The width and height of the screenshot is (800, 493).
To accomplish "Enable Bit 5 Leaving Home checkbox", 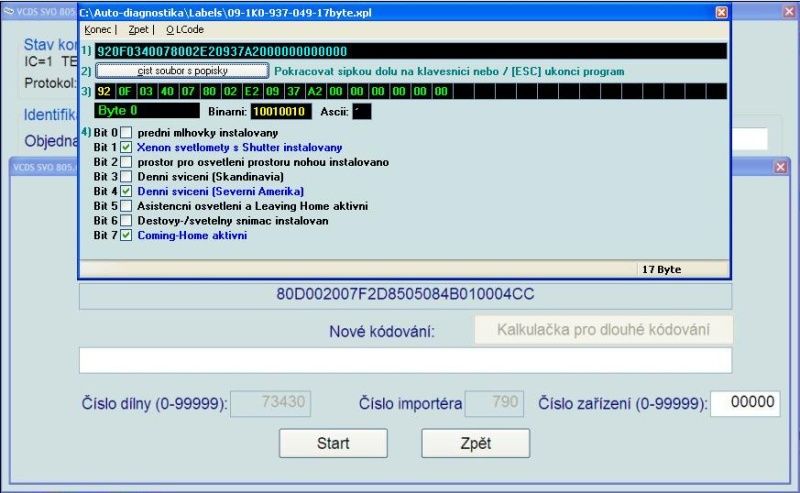I will pyautogui.click(x=126, y=206).
